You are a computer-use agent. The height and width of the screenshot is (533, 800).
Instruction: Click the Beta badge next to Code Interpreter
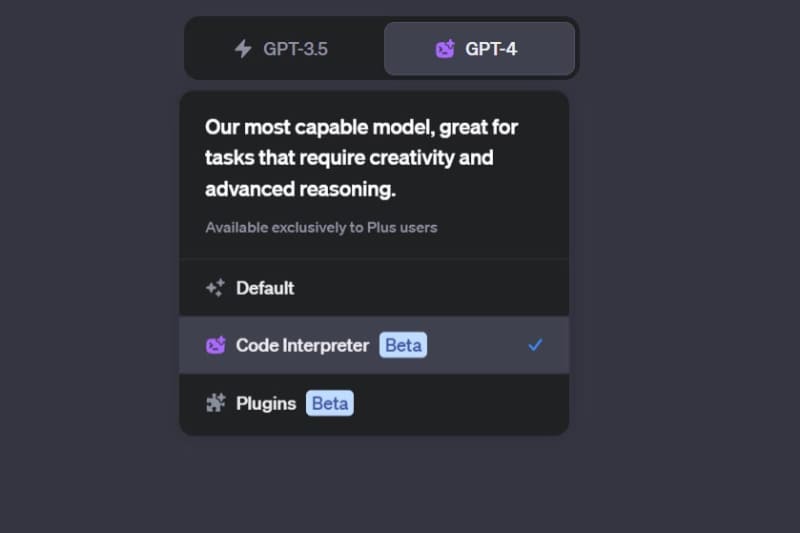[403, 345]
